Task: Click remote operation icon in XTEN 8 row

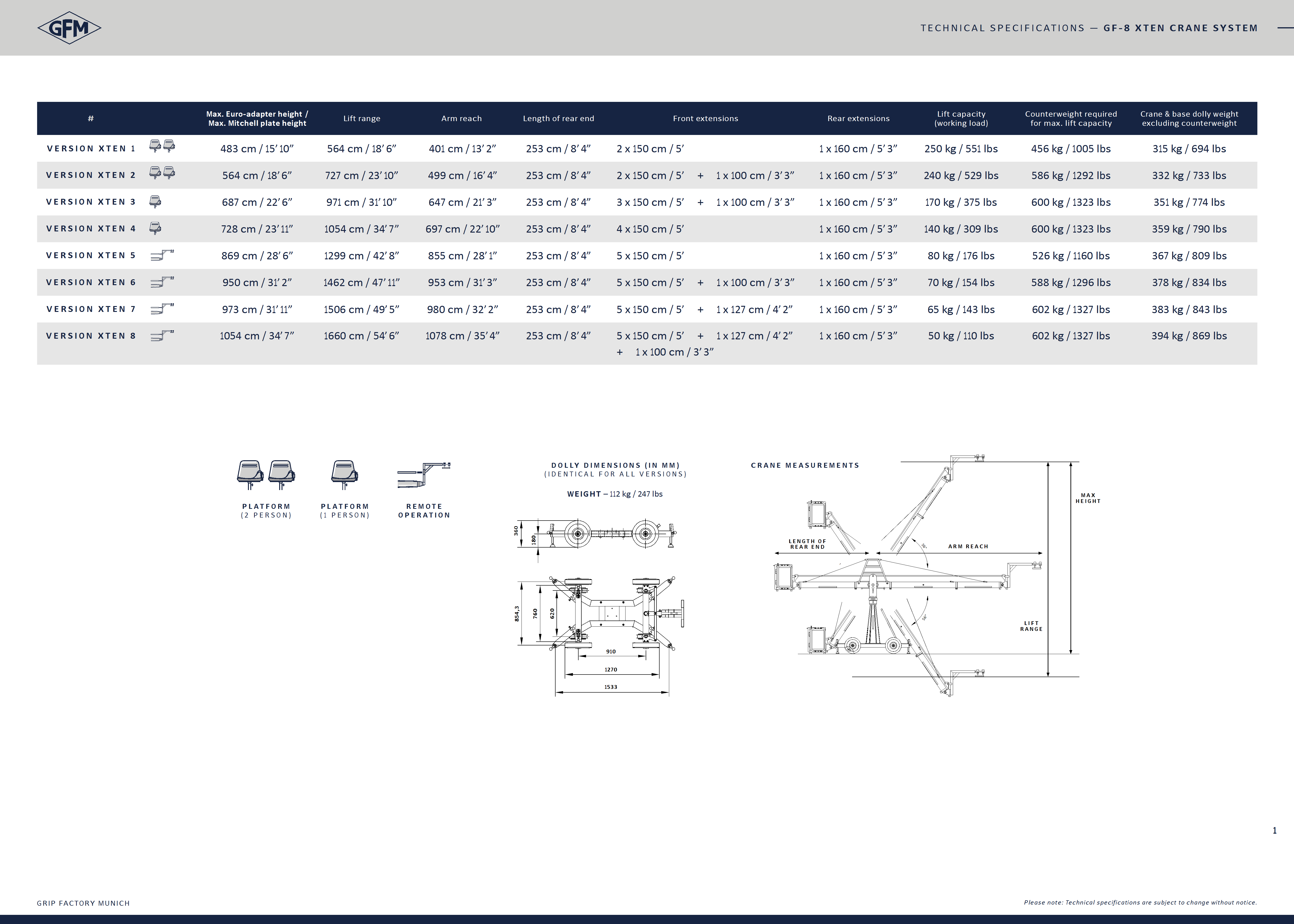Action: (162, 336)
